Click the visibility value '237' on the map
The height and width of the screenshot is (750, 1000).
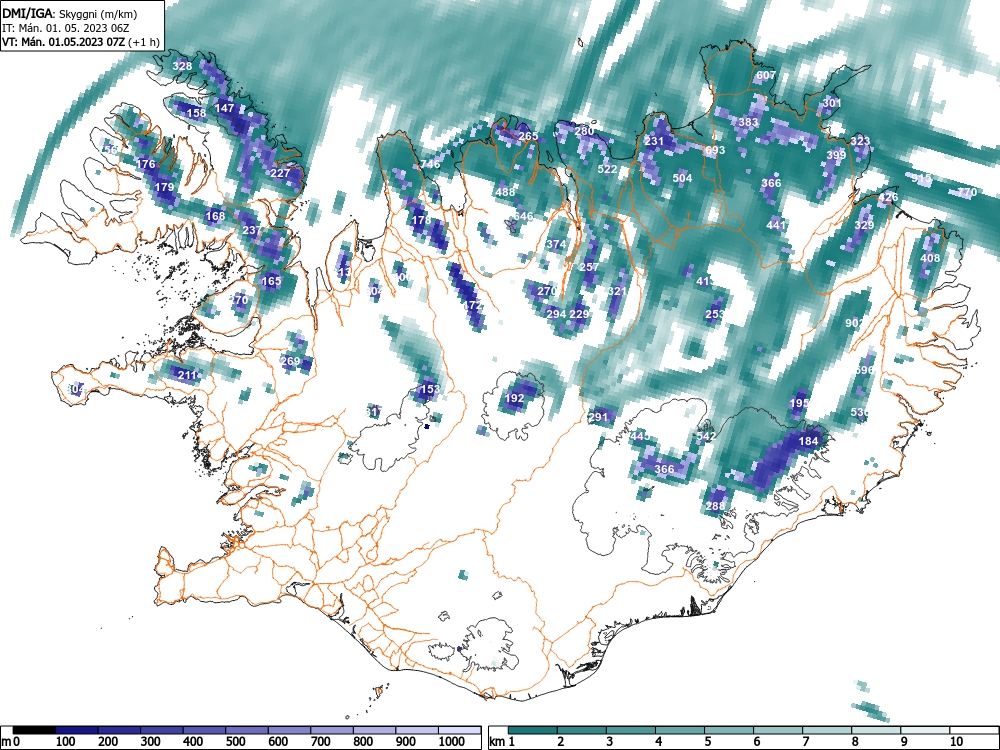tap(252, 230)
